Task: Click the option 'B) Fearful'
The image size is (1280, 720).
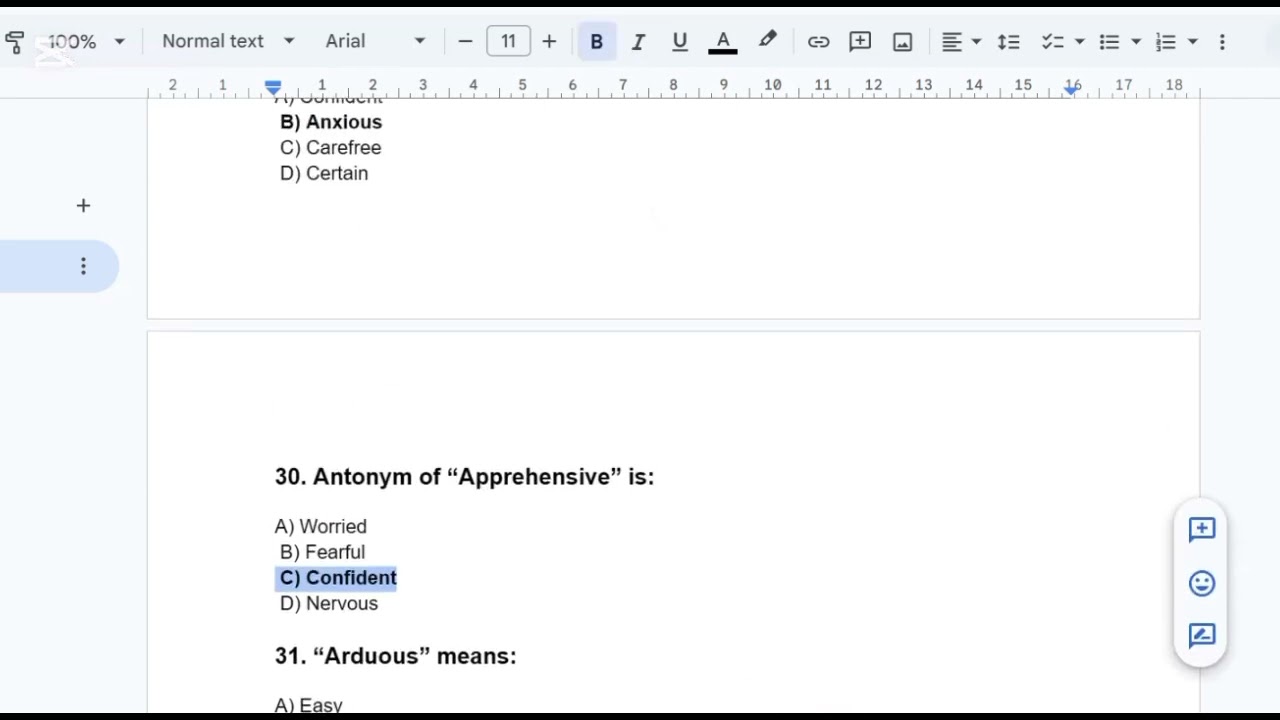Action: [323, 552]
